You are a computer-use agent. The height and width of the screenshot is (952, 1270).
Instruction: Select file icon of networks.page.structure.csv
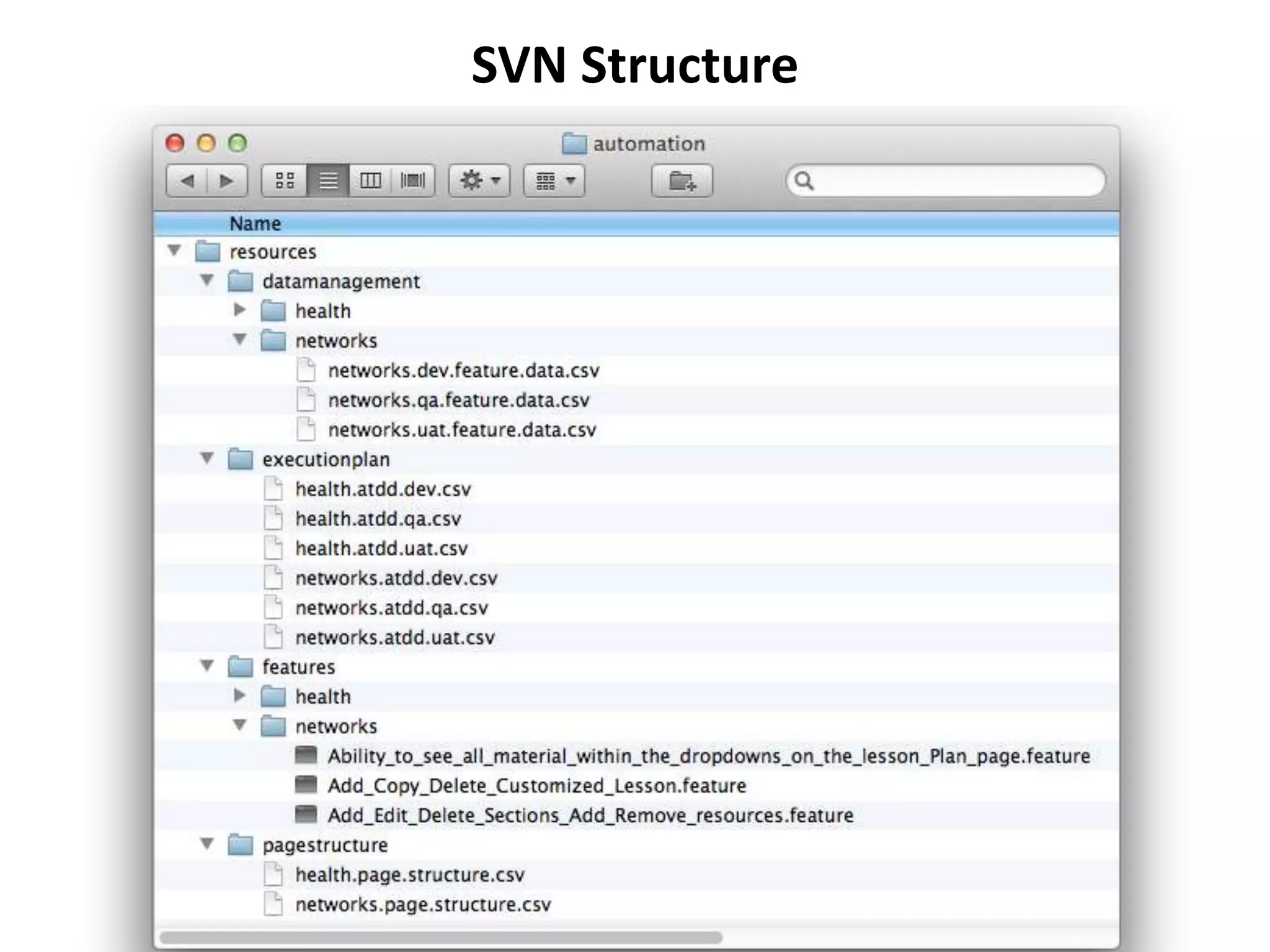tap(273, 904)
